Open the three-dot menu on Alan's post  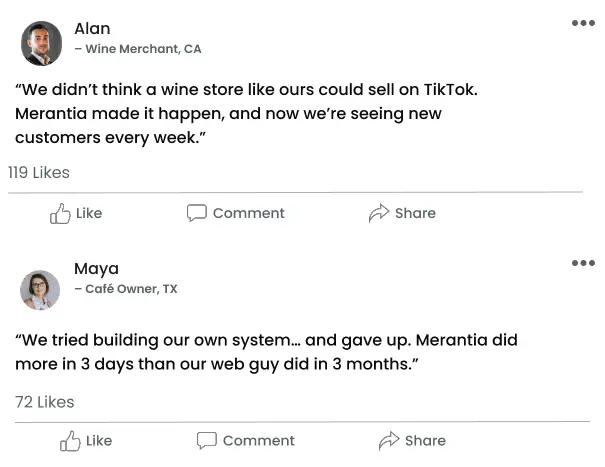583,23
